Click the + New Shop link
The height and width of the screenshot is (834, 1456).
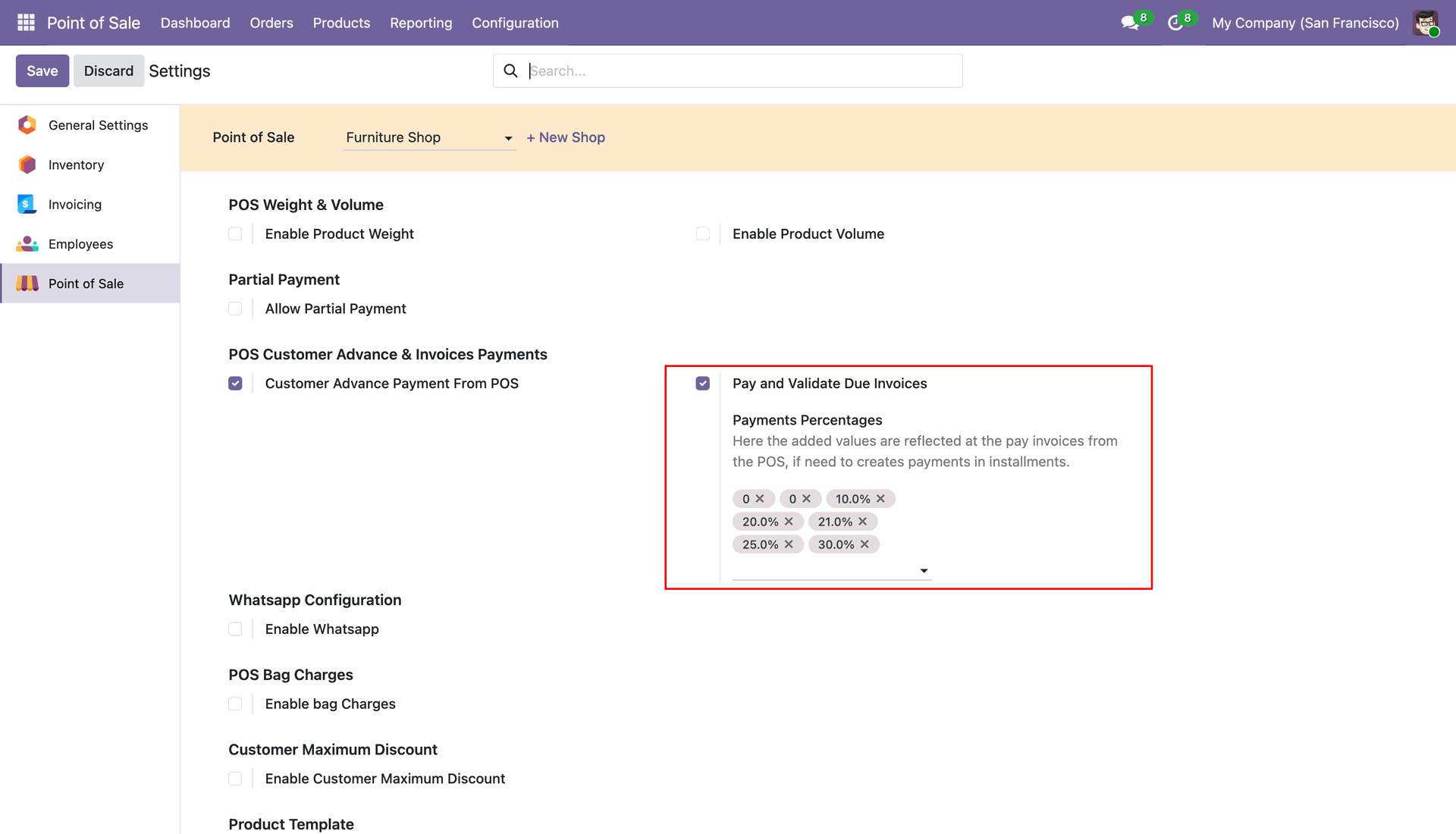tap(566, 137)
